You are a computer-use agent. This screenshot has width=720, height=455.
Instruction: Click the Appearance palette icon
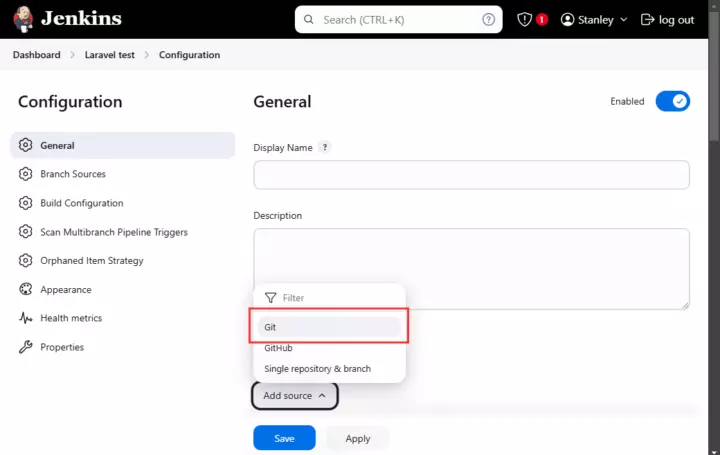pyautogui.click(x=26, y=289)
